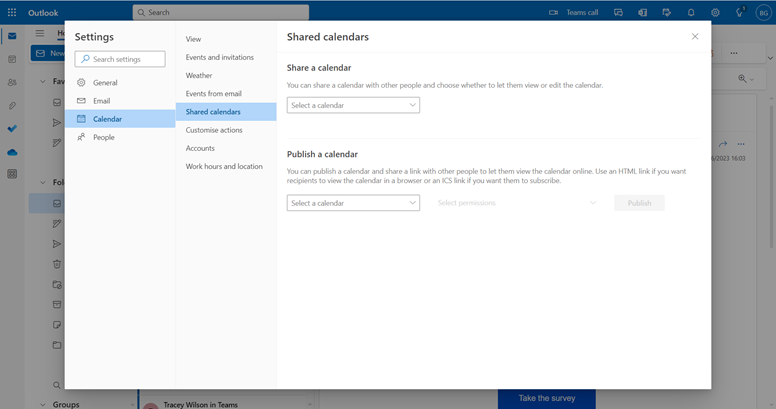Expand the Select permissions dropdown
The width and height of the screenshot is (776, 409).
pyautogui.click(x=516, y=203)
